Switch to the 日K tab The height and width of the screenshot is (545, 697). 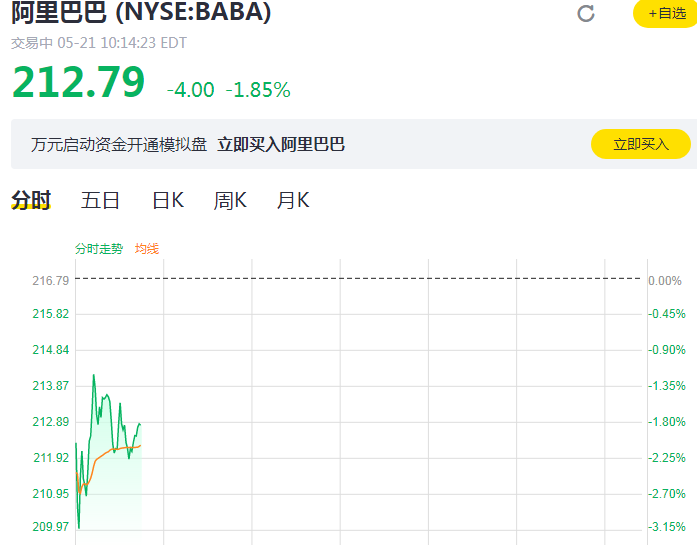168,200
